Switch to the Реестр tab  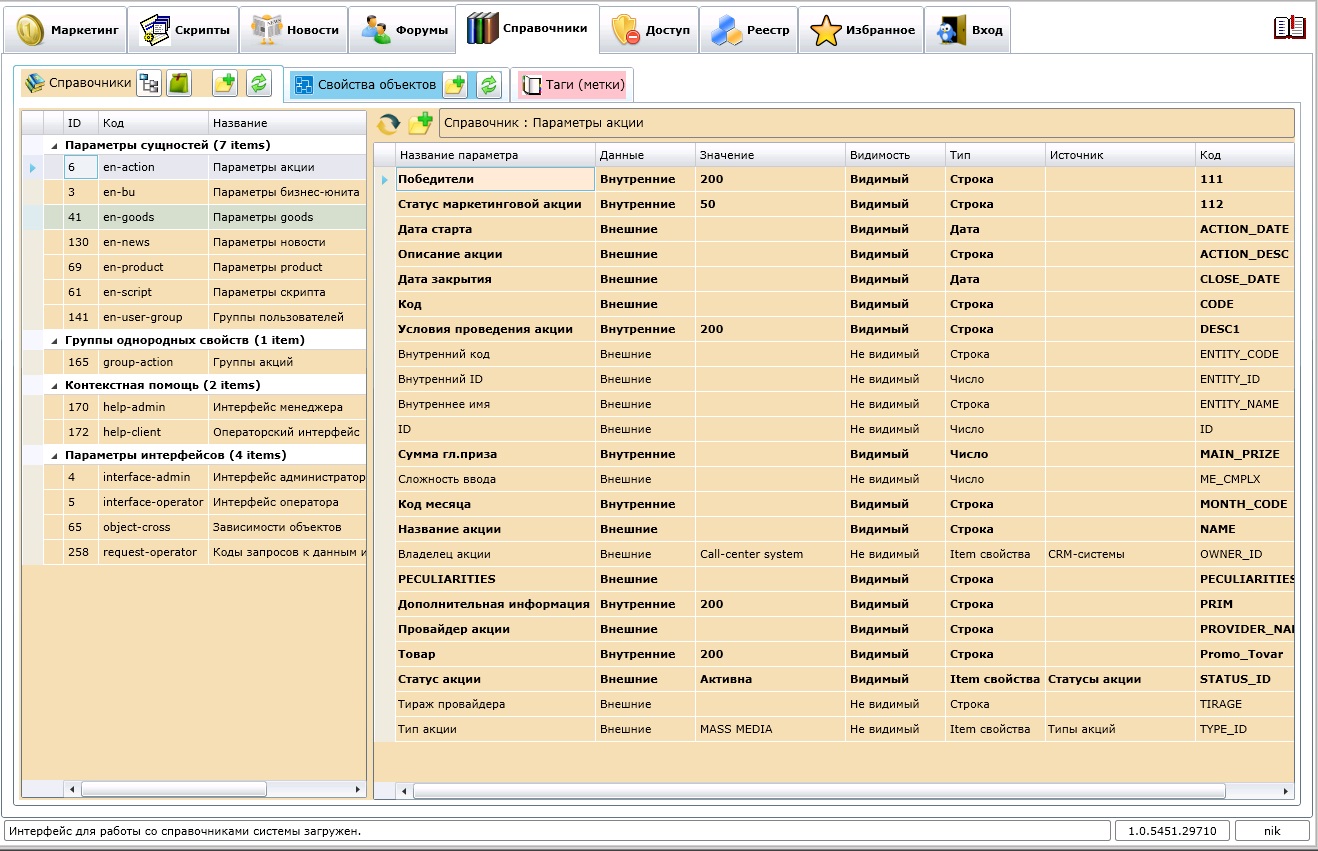(x=750, y=30)
